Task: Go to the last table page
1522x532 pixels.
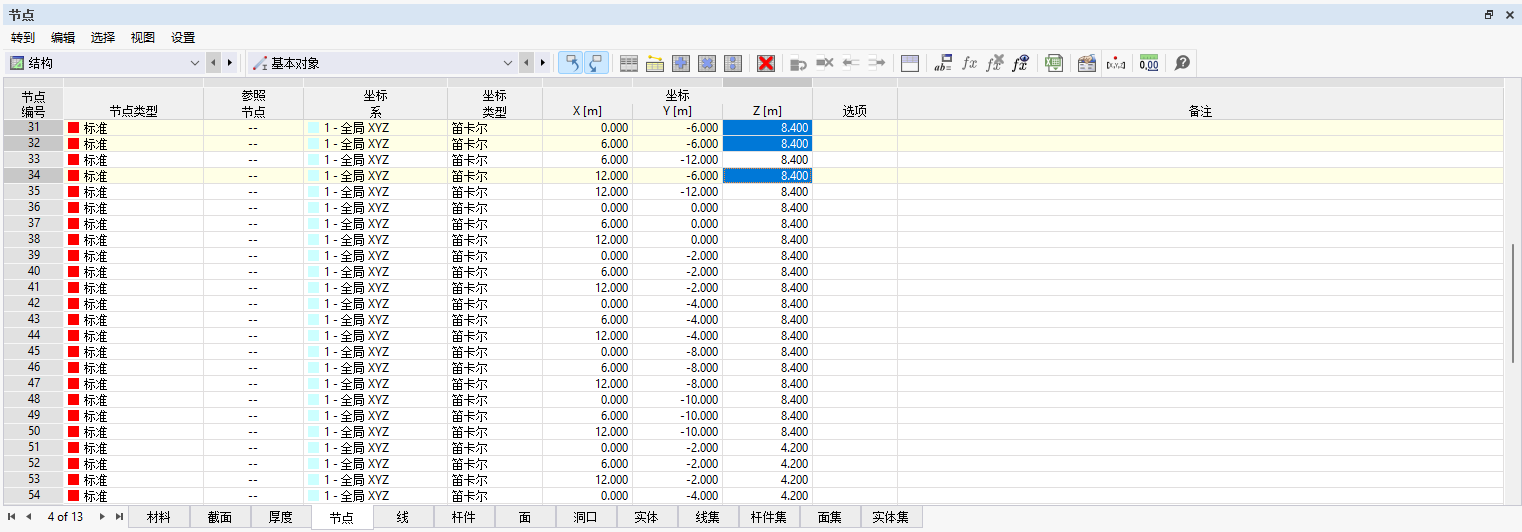Action: [x=119, y=517]
